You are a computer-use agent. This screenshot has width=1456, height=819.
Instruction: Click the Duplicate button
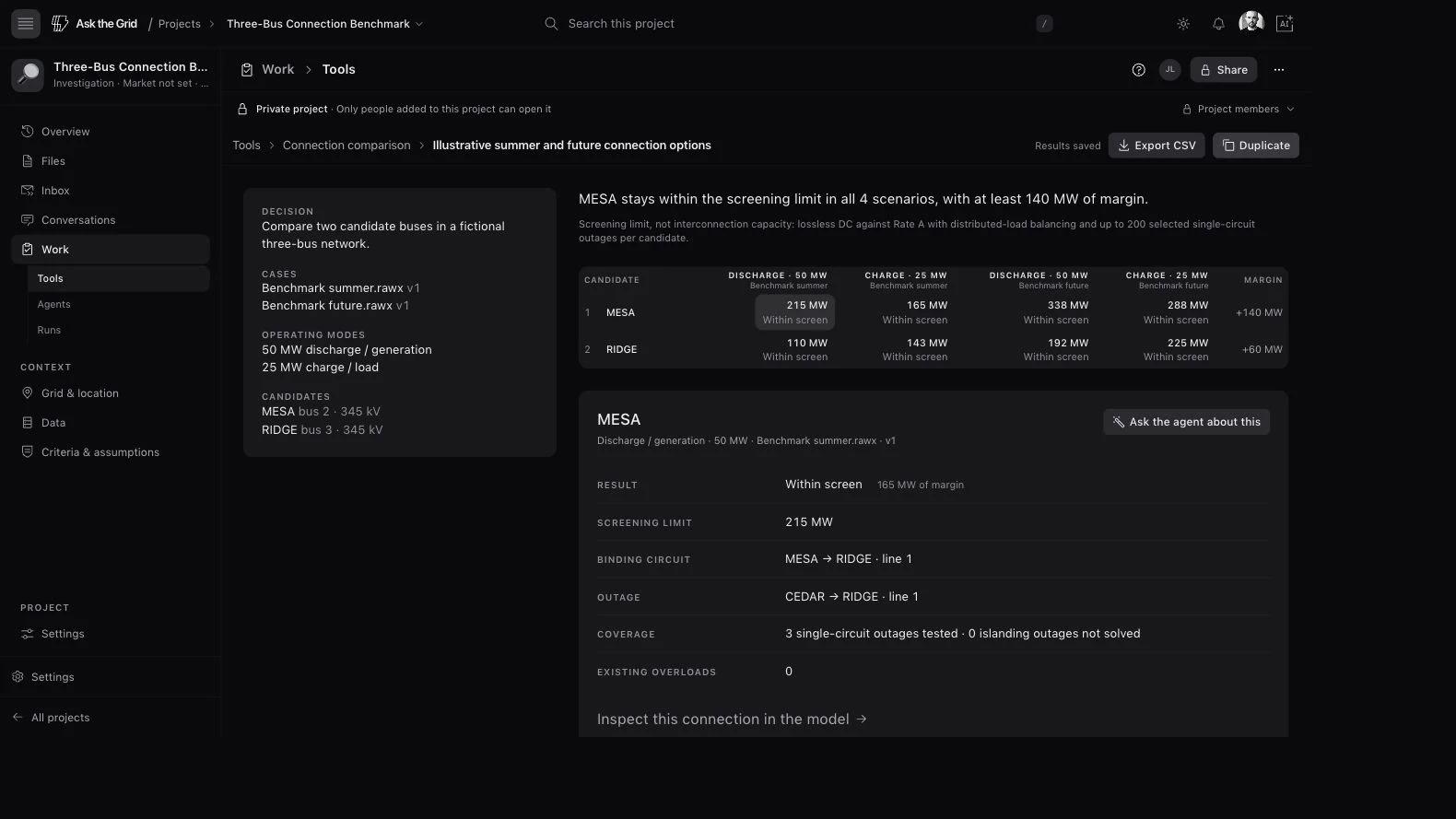point(1255,146)
